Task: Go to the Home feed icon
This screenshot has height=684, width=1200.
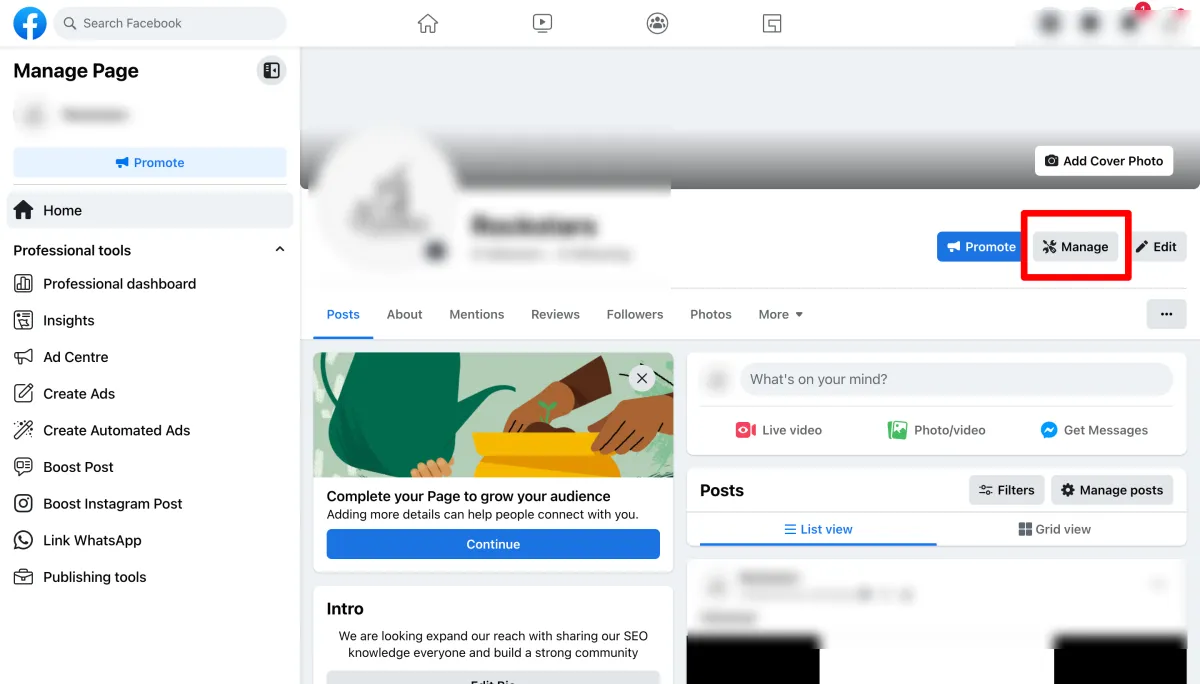Action: pyautogui.click(x=428, y=23)
